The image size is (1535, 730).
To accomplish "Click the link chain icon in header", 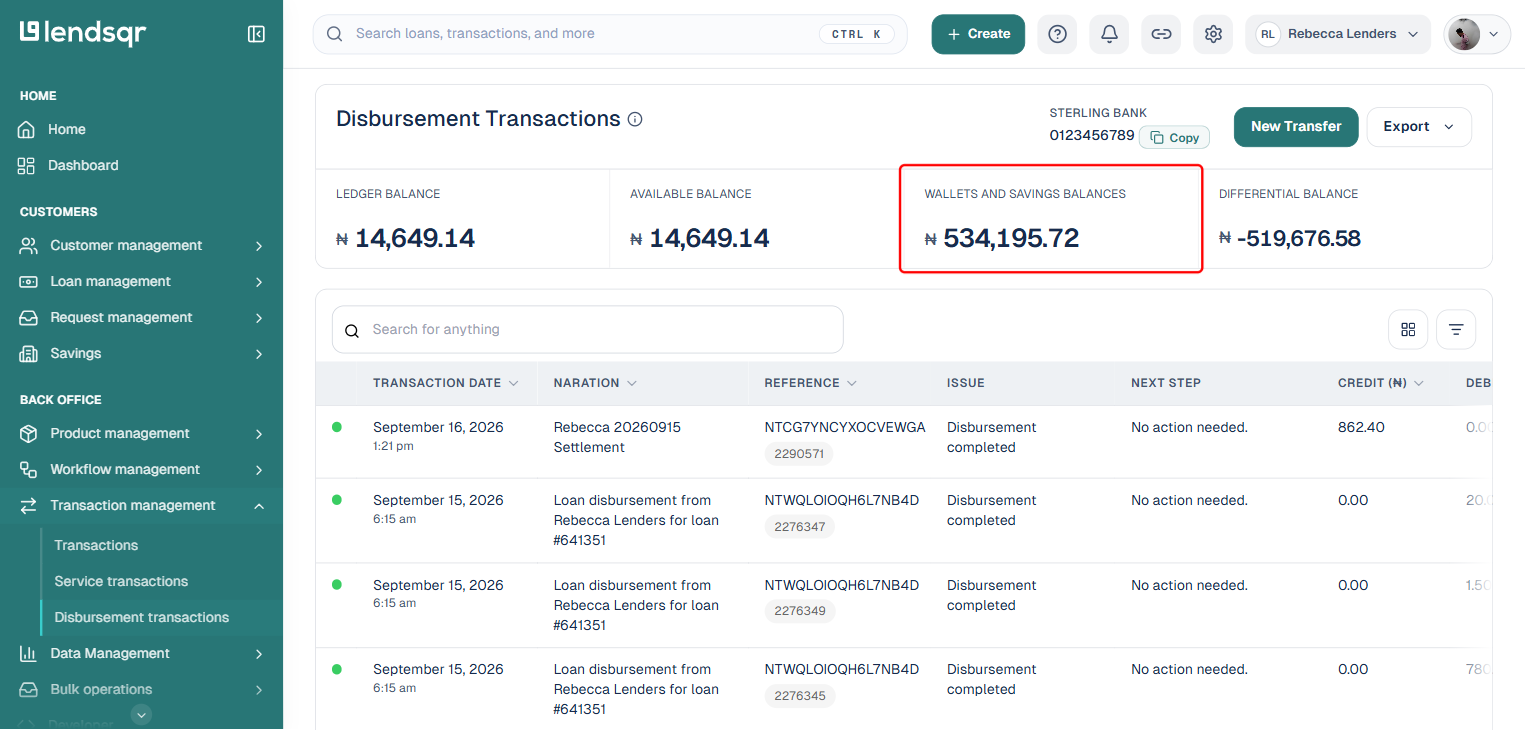I will pos(1161,34).
